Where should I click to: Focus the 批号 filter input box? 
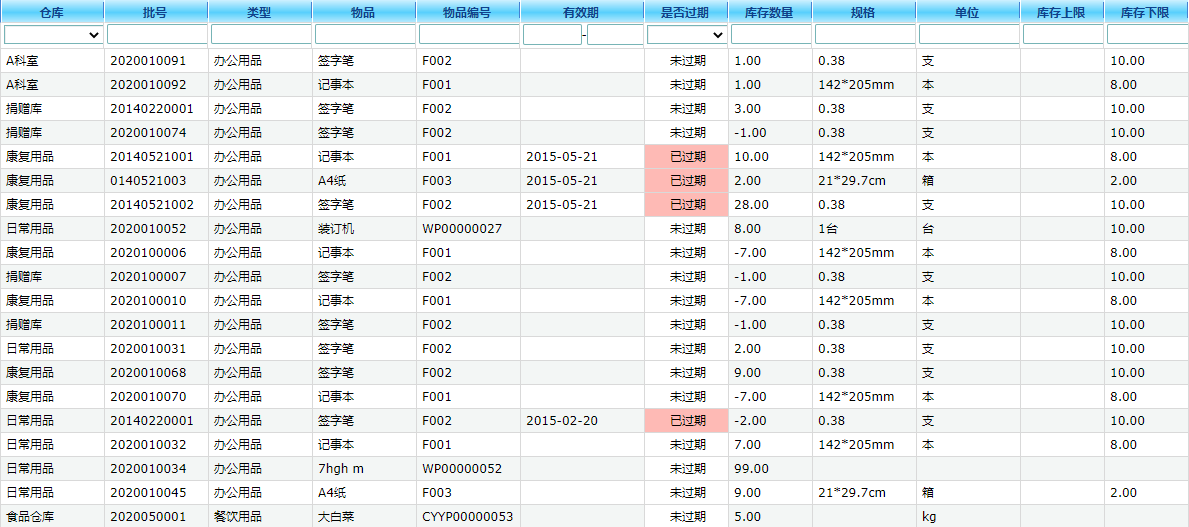(156, 35)
